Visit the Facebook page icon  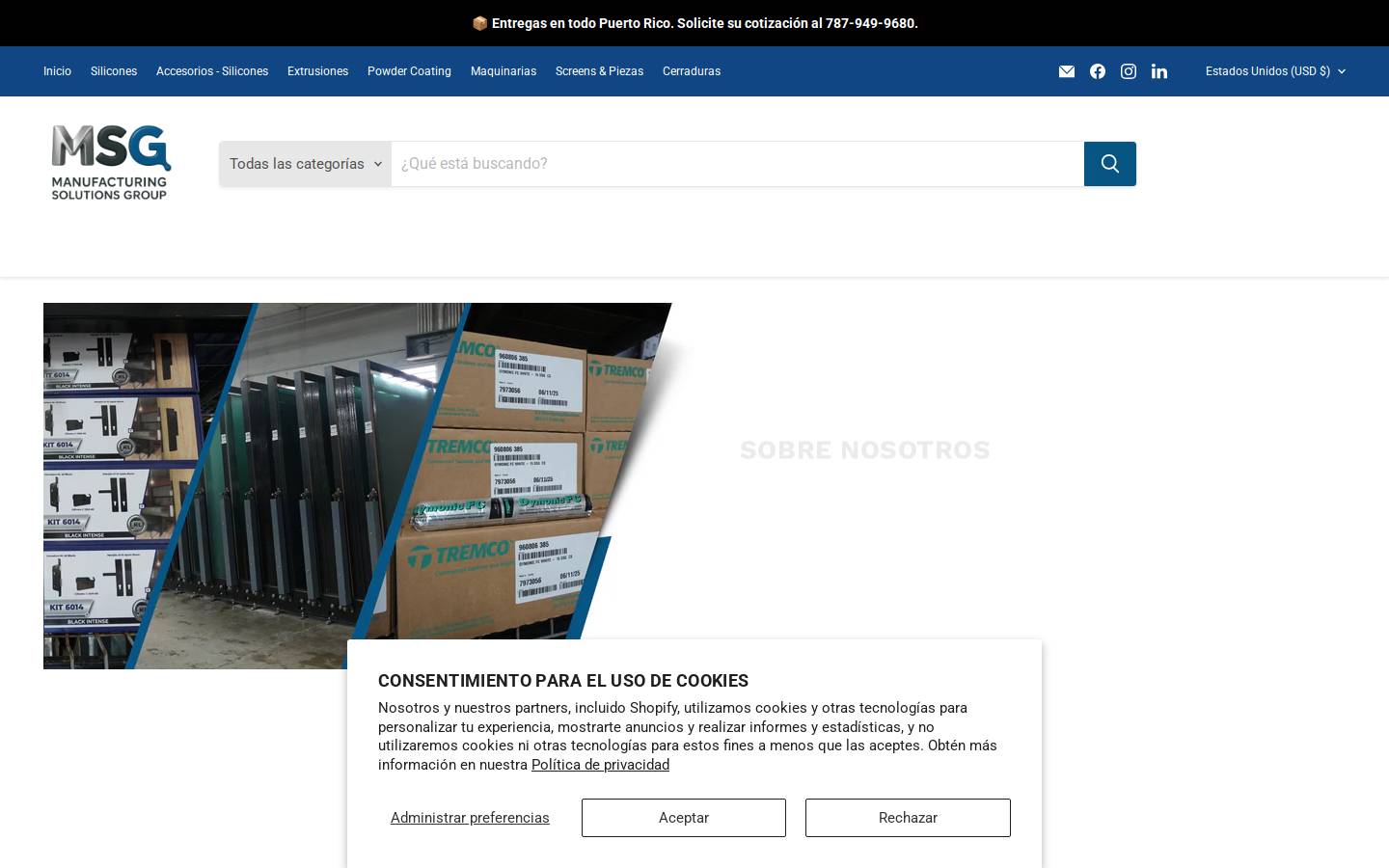coord(1098,71)
